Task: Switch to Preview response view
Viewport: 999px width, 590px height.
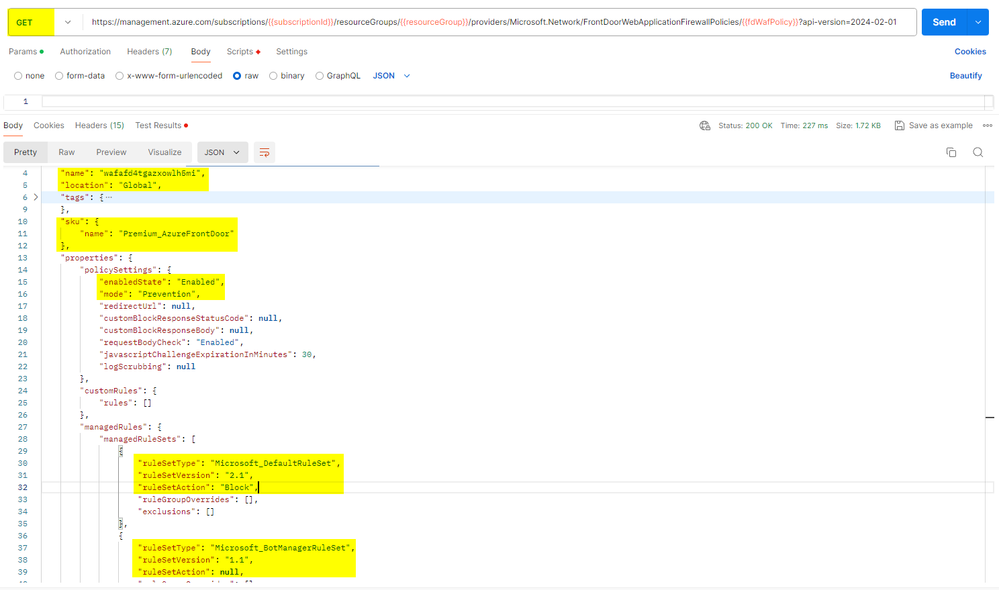Action: point(111,152)
